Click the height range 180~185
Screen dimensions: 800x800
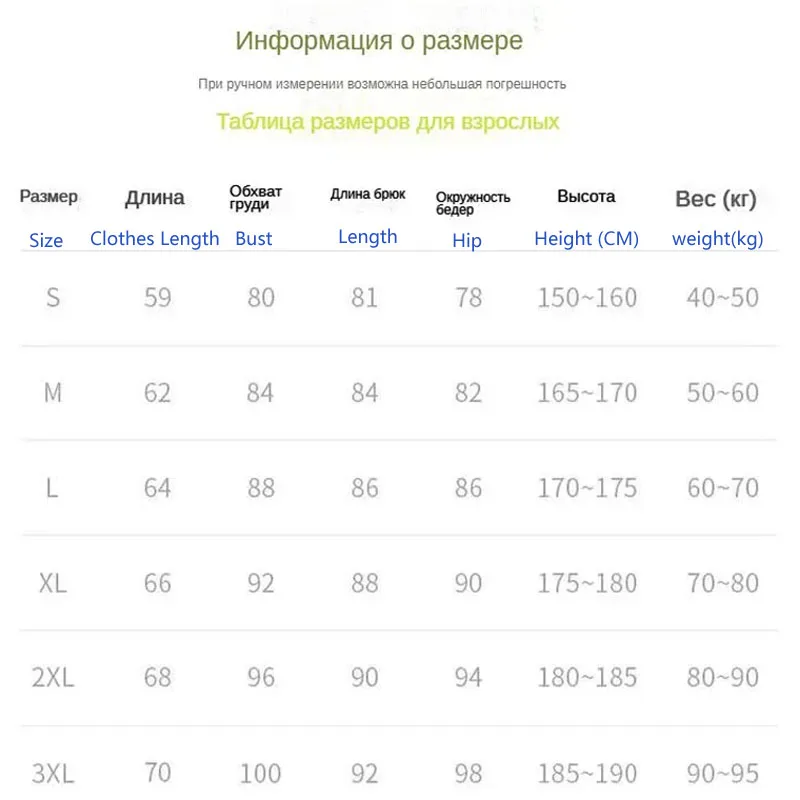pos(587,678)
